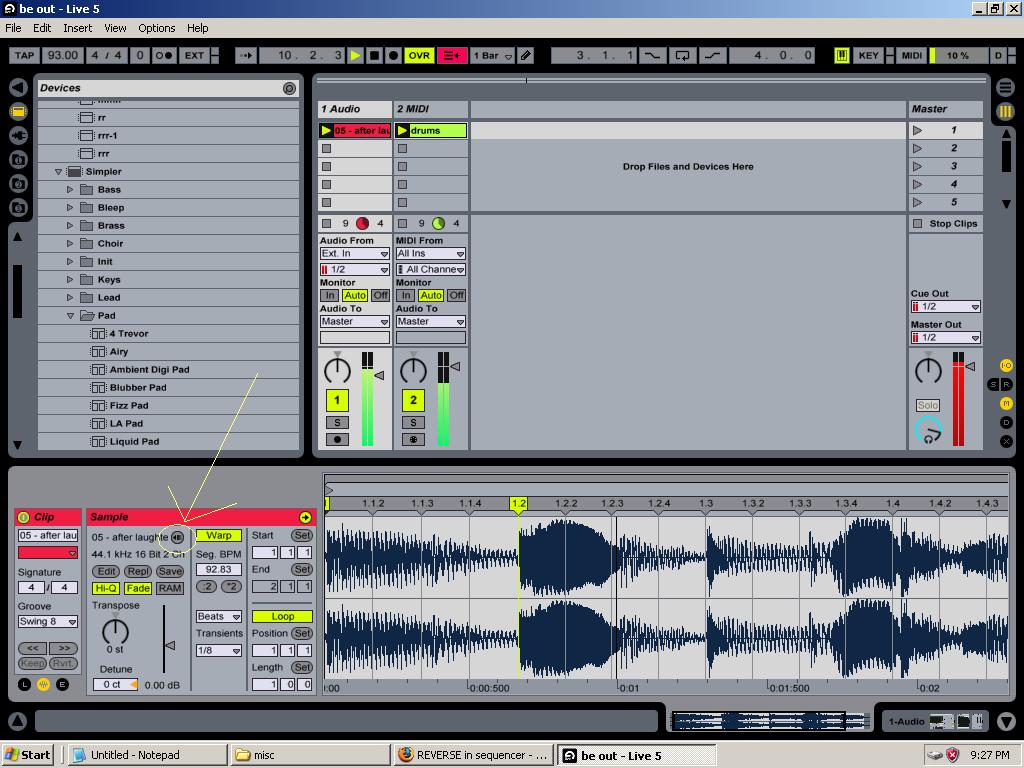Viewport: 1024px width, 768px height.
Task: Open track 1 Audio To Master dropdown
Action: 355,321
